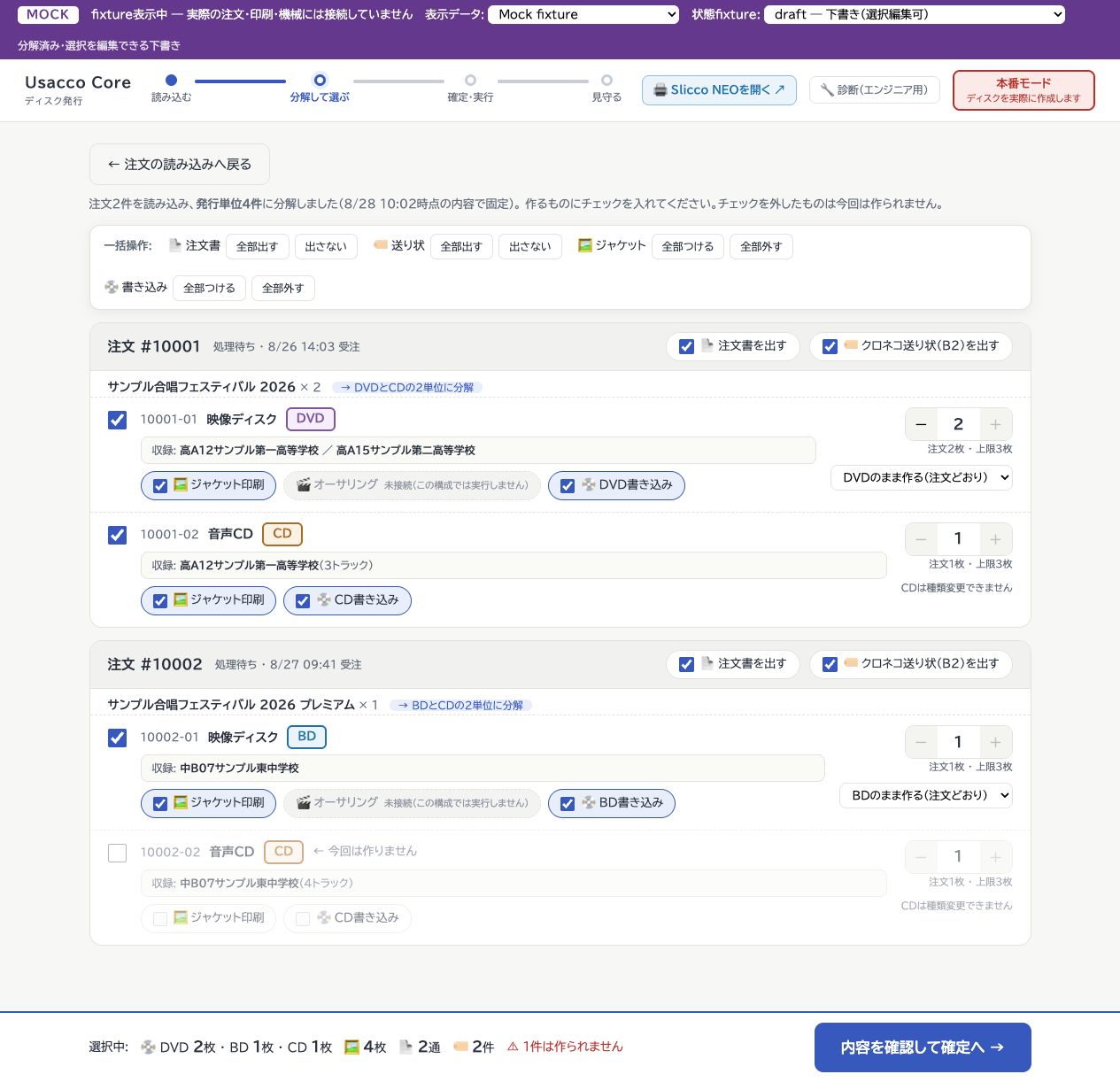The height and width of the screenshot is (1082, 1120).
Task: Select the 分解して選ぶ step
Action: pyautogui.click(x=320, y=88)
